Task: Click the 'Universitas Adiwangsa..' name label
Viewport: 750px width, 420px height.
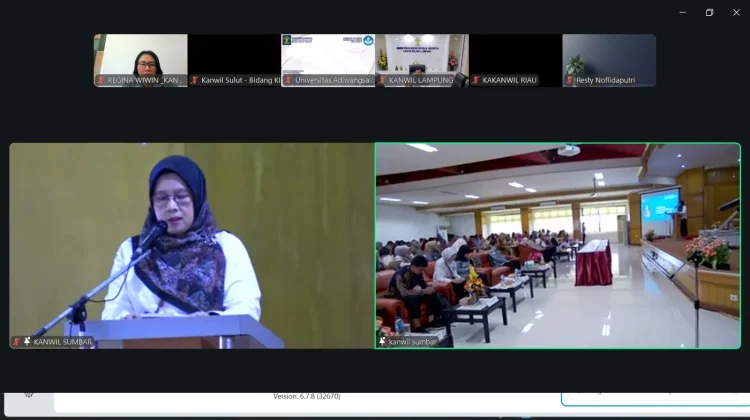Action: [x=333, y=80]
